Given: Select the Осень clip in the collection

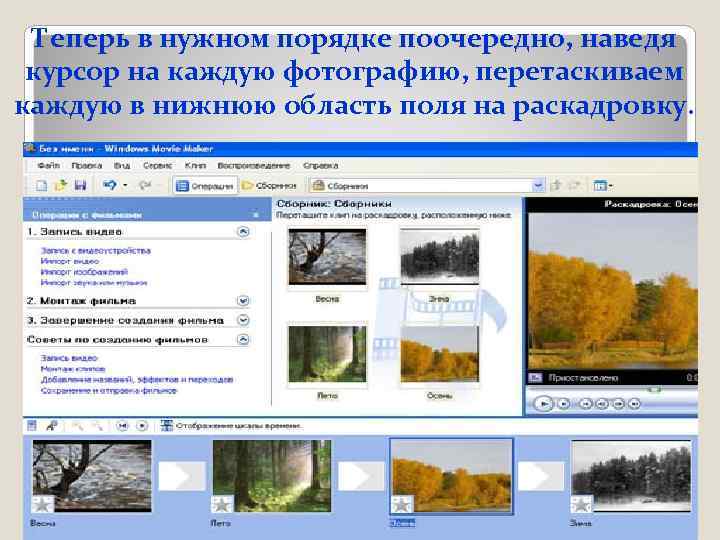Looking at the screenshot, I should tap(439, 354).
